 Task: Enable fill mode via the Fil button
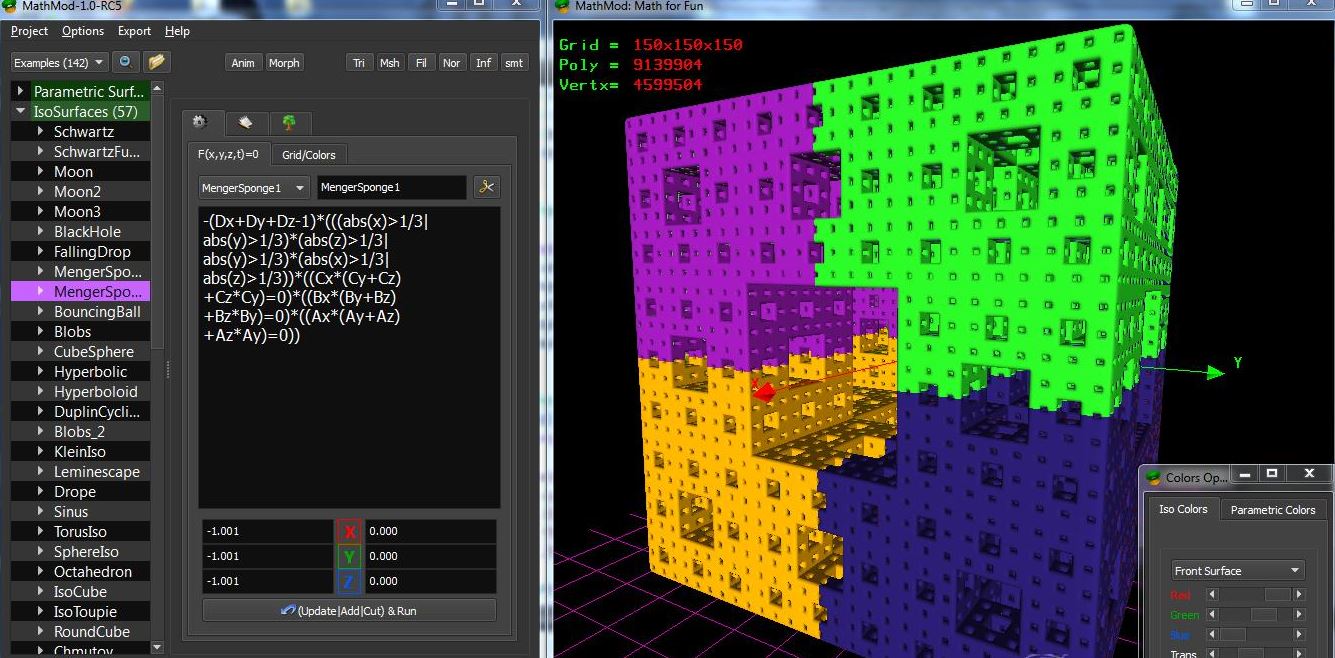(x=420, y=62)
